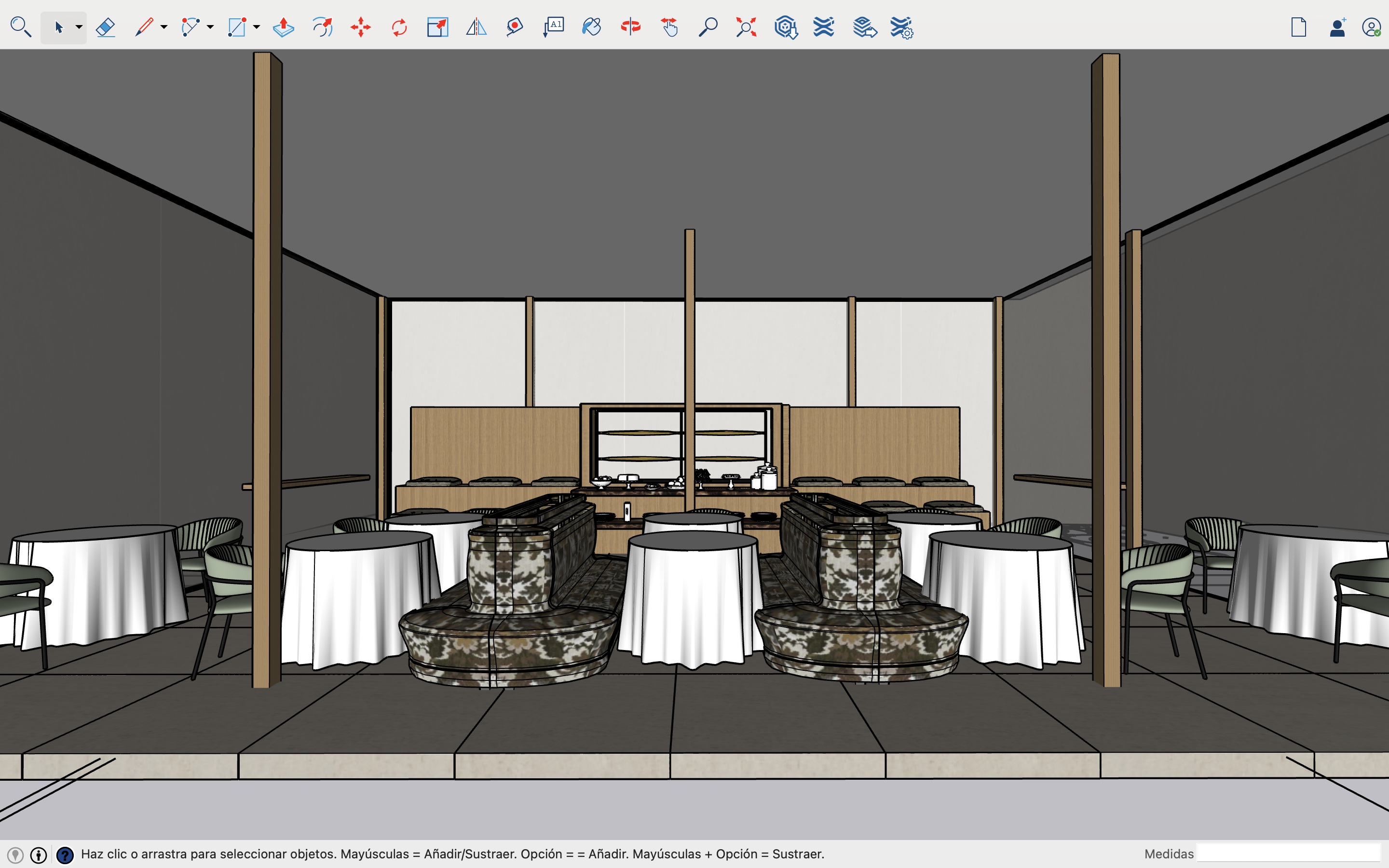Image resolution: width=1389 pixels, height=868 pixels.
Task: Activate the Push/Pull tool
Action: coord(284,27)
